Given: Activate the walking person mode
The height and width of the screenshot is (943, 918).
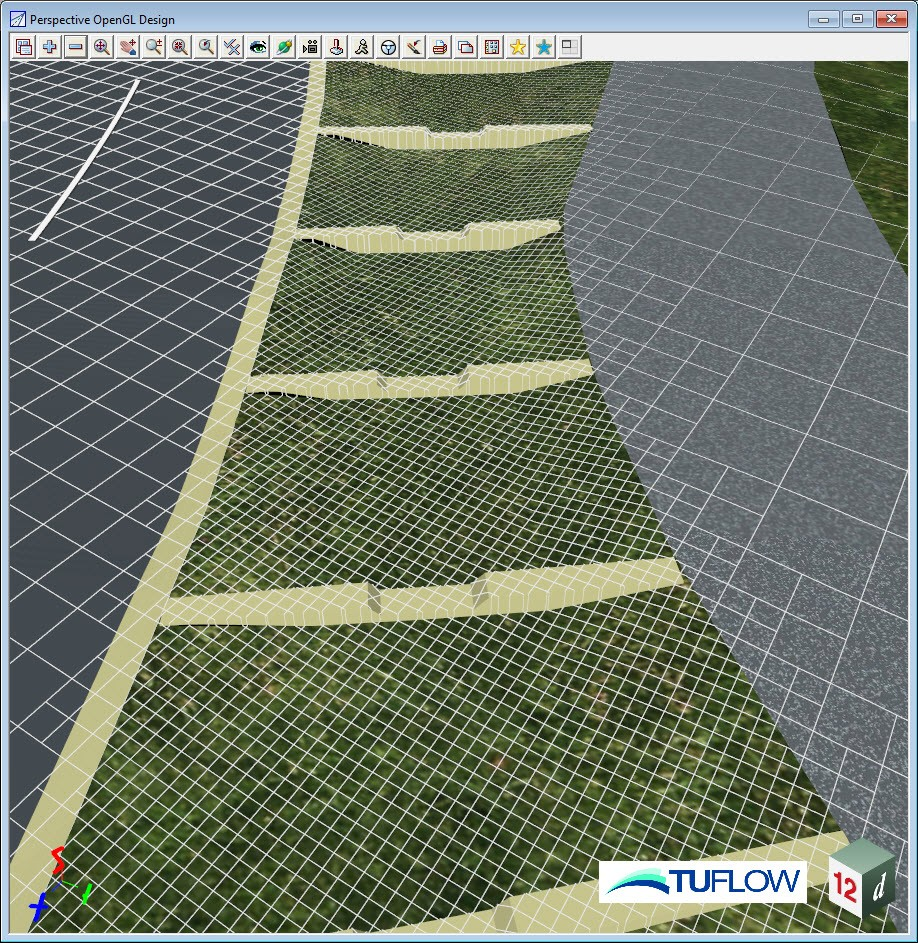Looking at the screenshot, I should [x=362, y=47].
